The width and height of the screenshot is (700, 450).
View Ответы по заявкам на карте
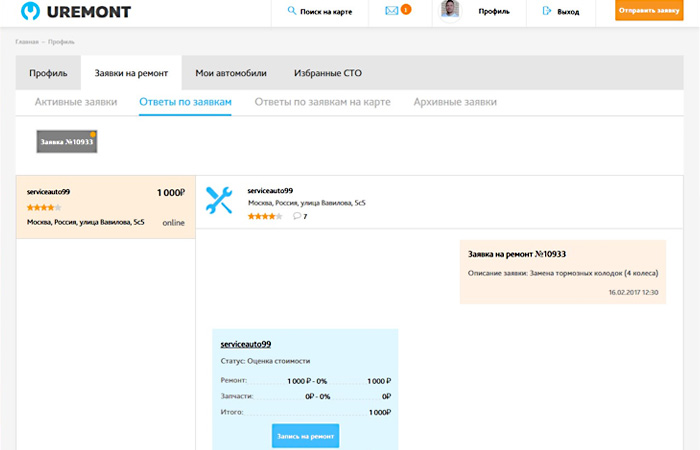[320, 102]
